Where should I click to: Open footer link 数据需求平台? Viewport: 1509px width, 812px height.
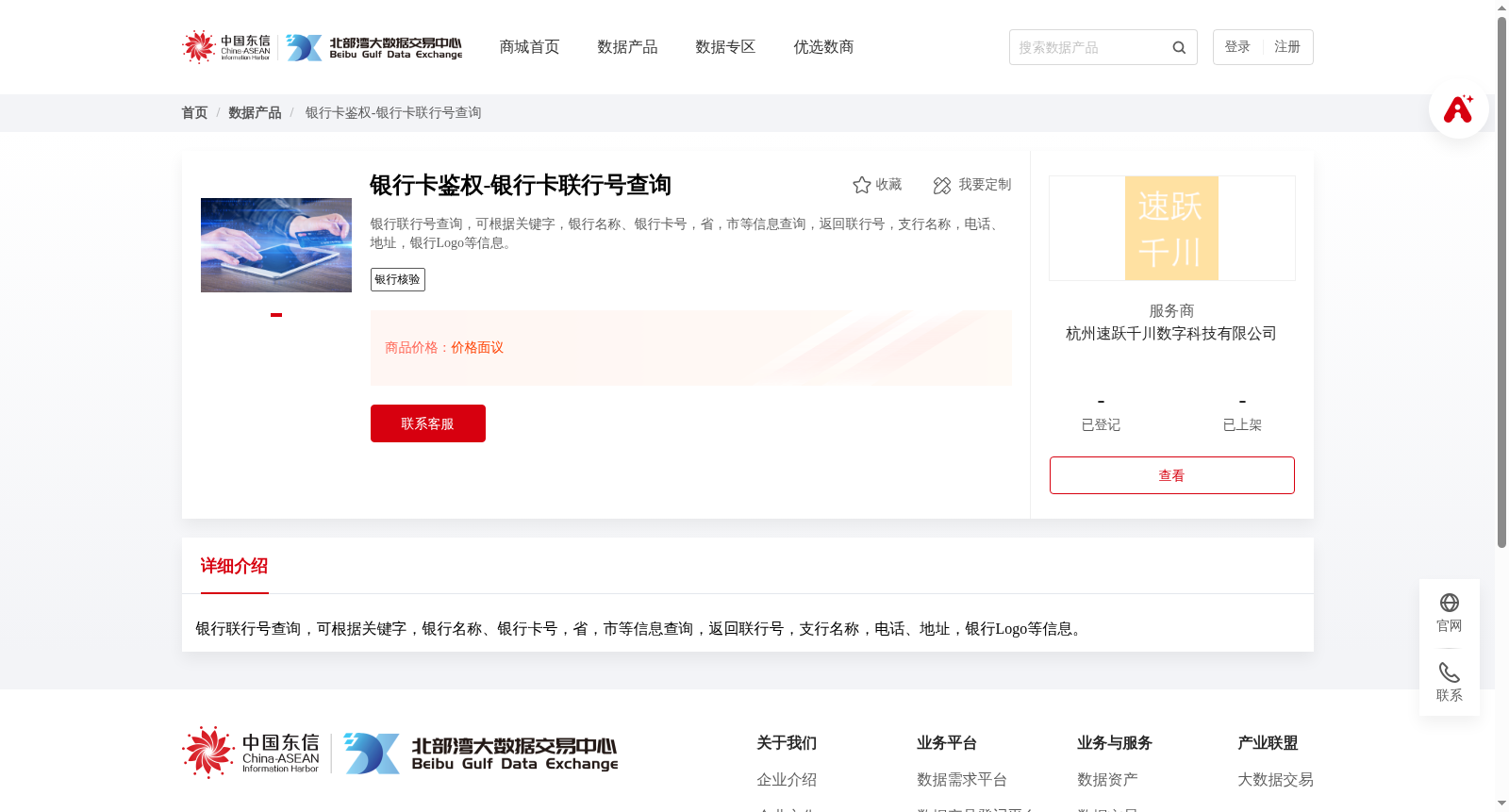pyautogui.click(x=962, y=780)
